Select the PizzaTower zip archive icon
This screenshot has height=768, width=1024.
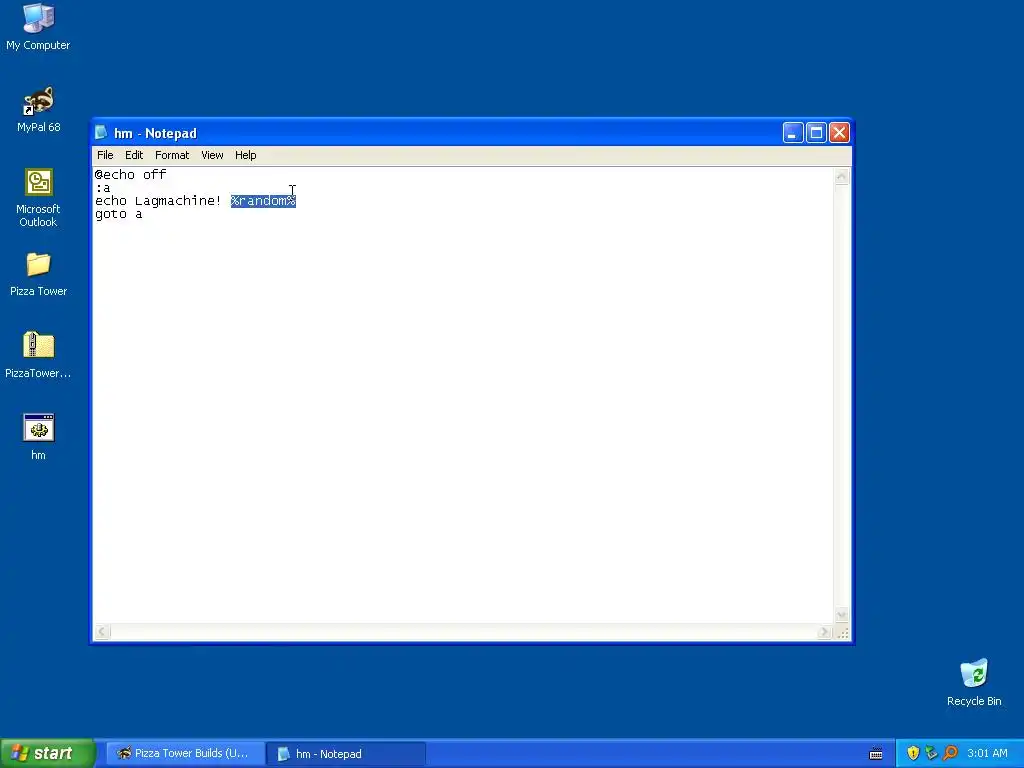click(x=39, y=356)
